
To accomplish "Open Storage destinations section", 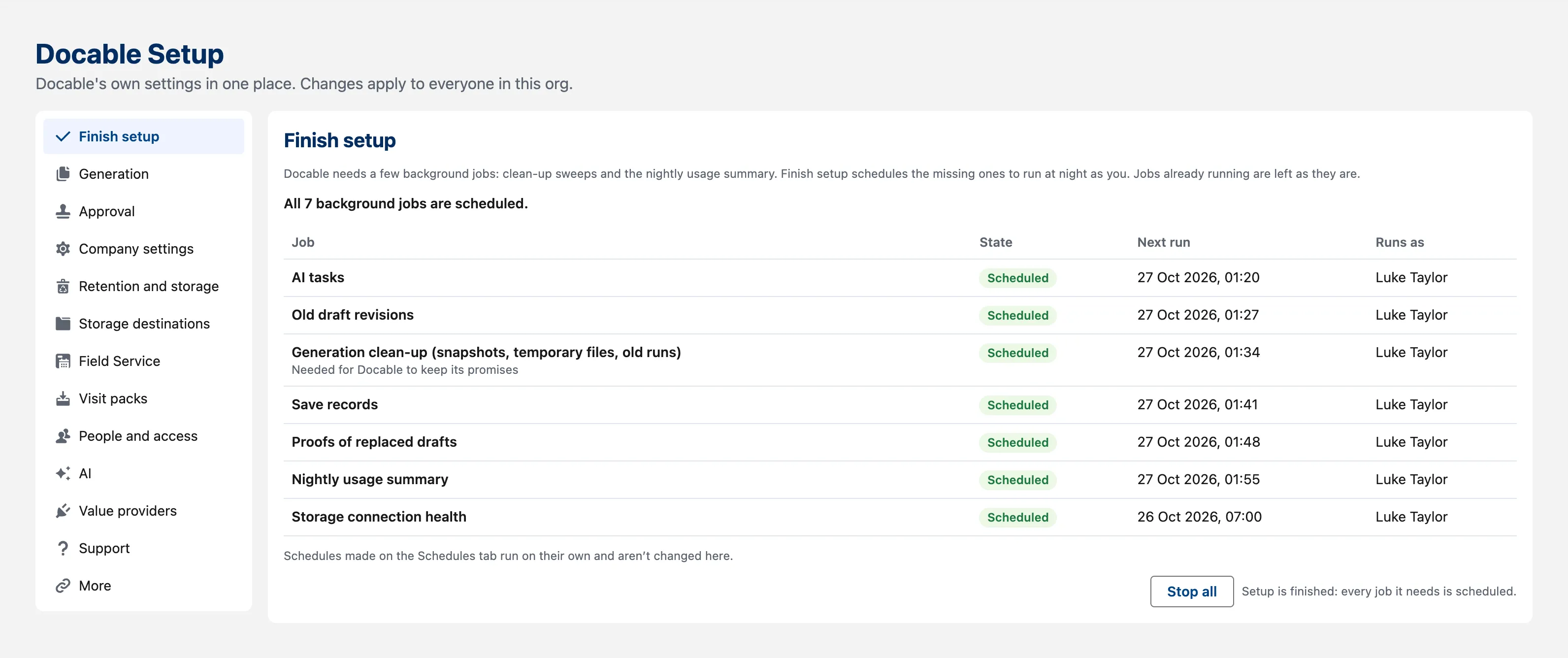I will pyautogui.click(x=144, y=324).
